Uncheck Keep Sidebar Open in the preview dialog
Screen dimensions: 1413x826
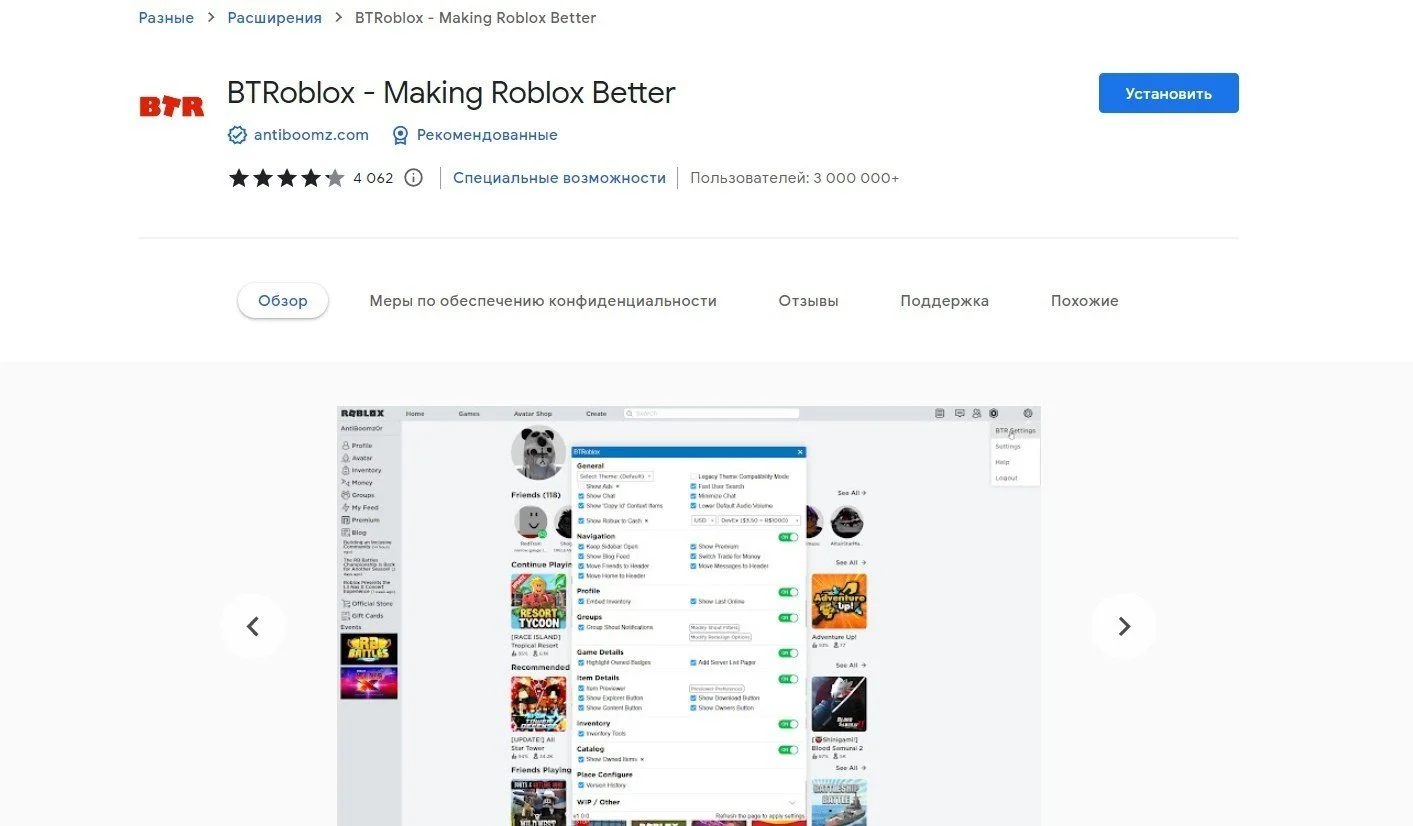click(x=581, y=547)
